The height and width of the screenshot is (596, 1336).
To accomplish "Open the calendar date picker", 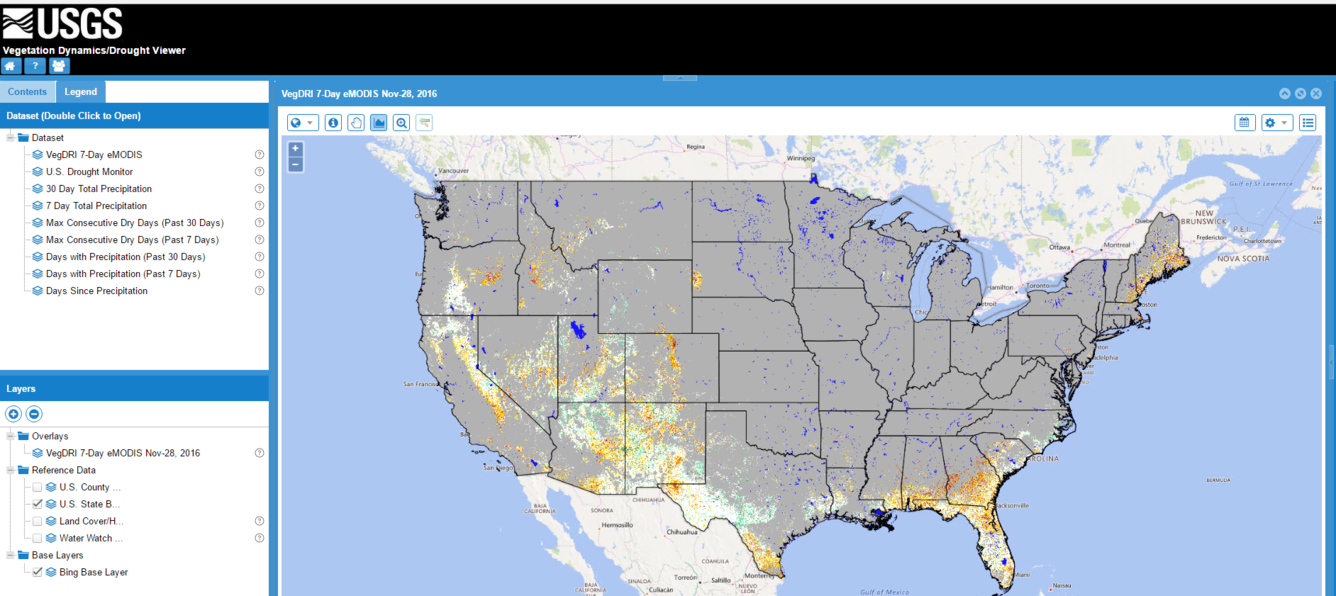I will pos(1244,122).
